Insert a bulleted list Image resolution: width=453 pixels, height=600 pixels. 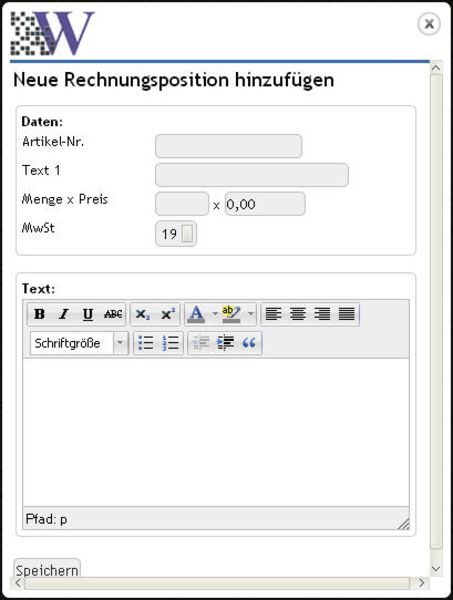tap(146, 342)
